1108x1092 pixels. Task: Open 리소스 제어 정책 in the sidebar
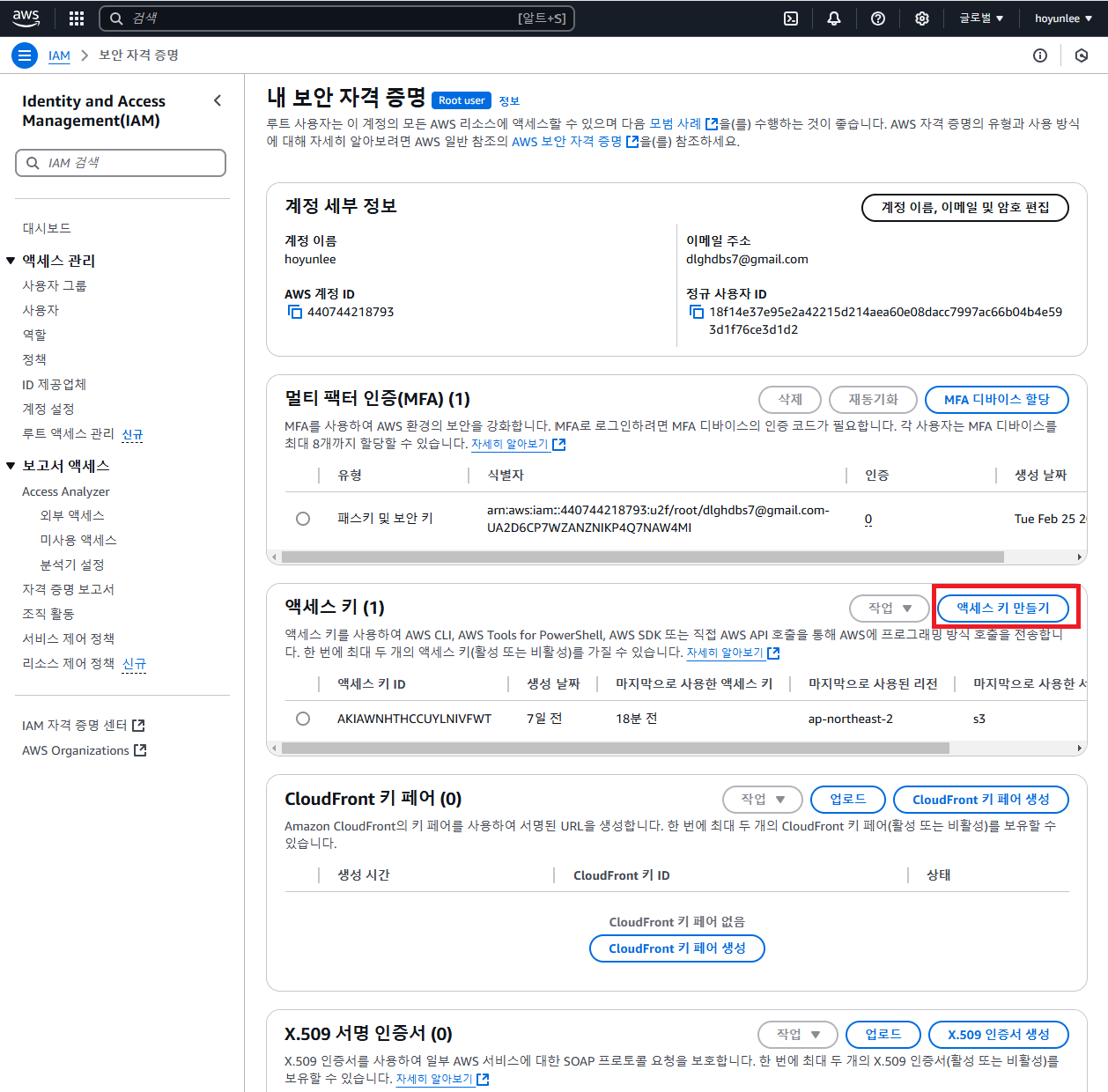(68, 663)
